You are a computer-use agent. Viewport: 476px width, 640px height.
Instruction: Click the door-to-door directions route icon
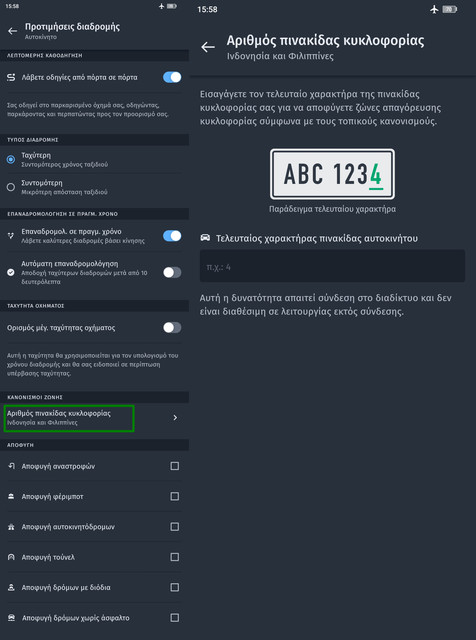11,77
